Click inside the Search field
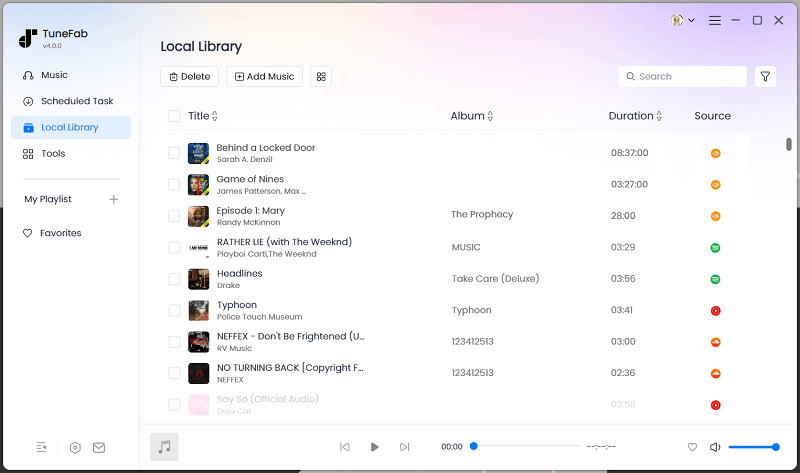The width and height of the screenshot is (800, 473). tap(688, 76)
